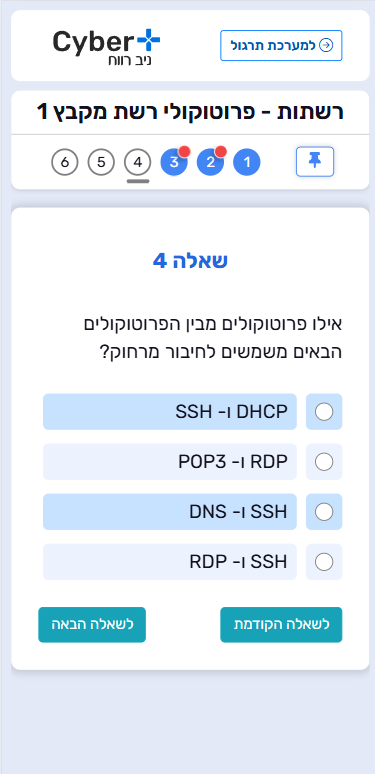This screenshot has height=774, width=375.
Task: Click the pin icon button
Action: (315, 161)
